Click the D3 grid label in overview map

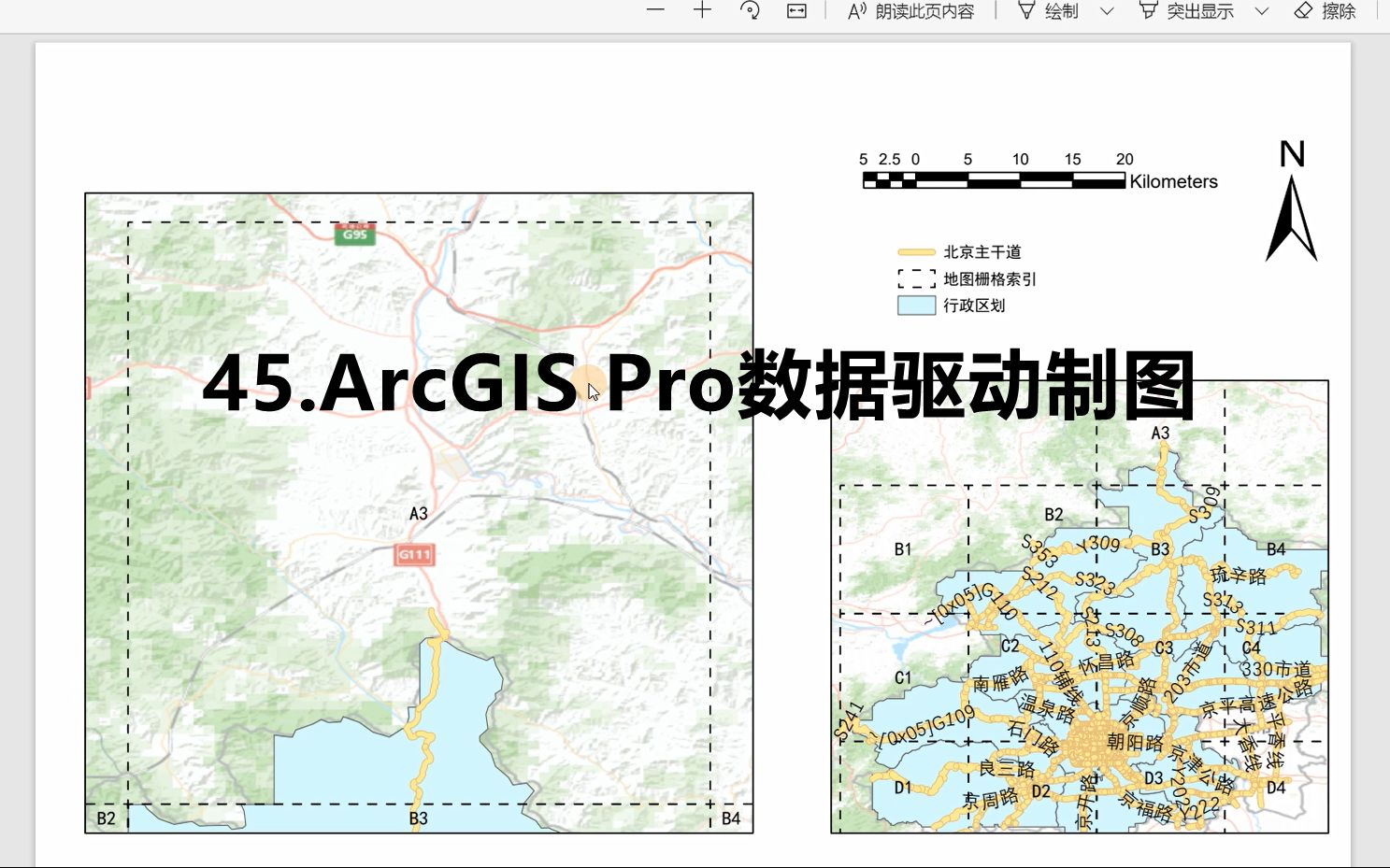1154,778
